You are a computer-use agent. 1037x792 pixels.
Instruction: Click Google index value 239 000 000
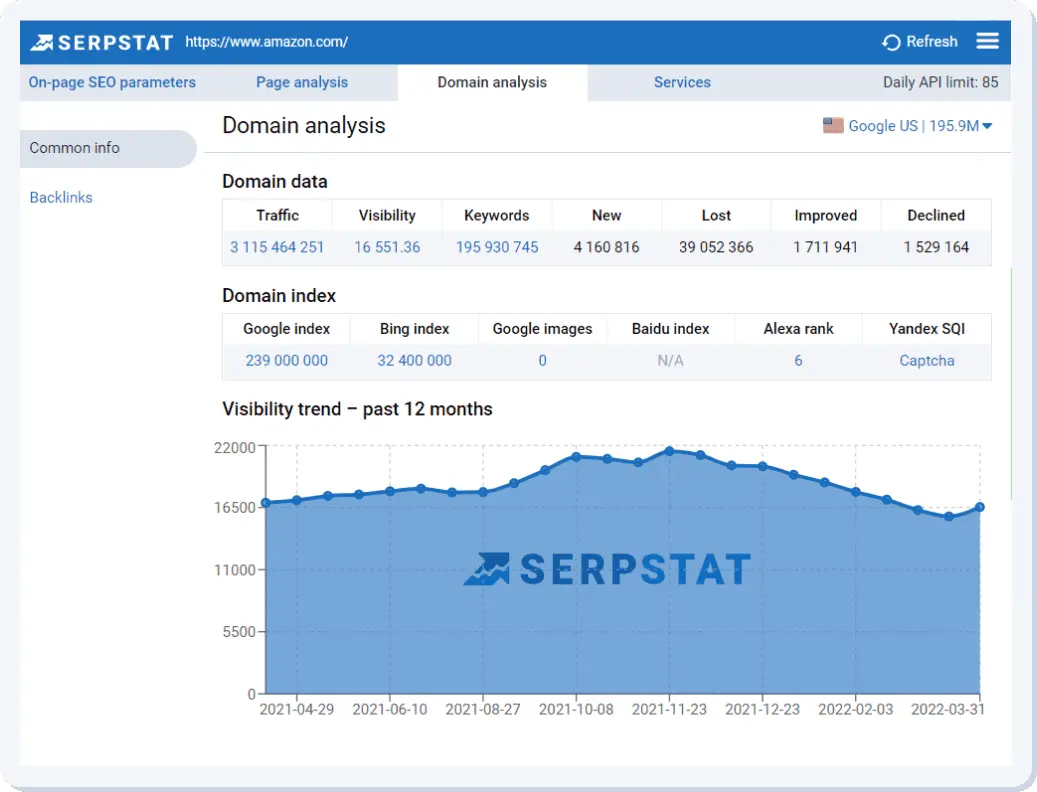coord(286,361)
